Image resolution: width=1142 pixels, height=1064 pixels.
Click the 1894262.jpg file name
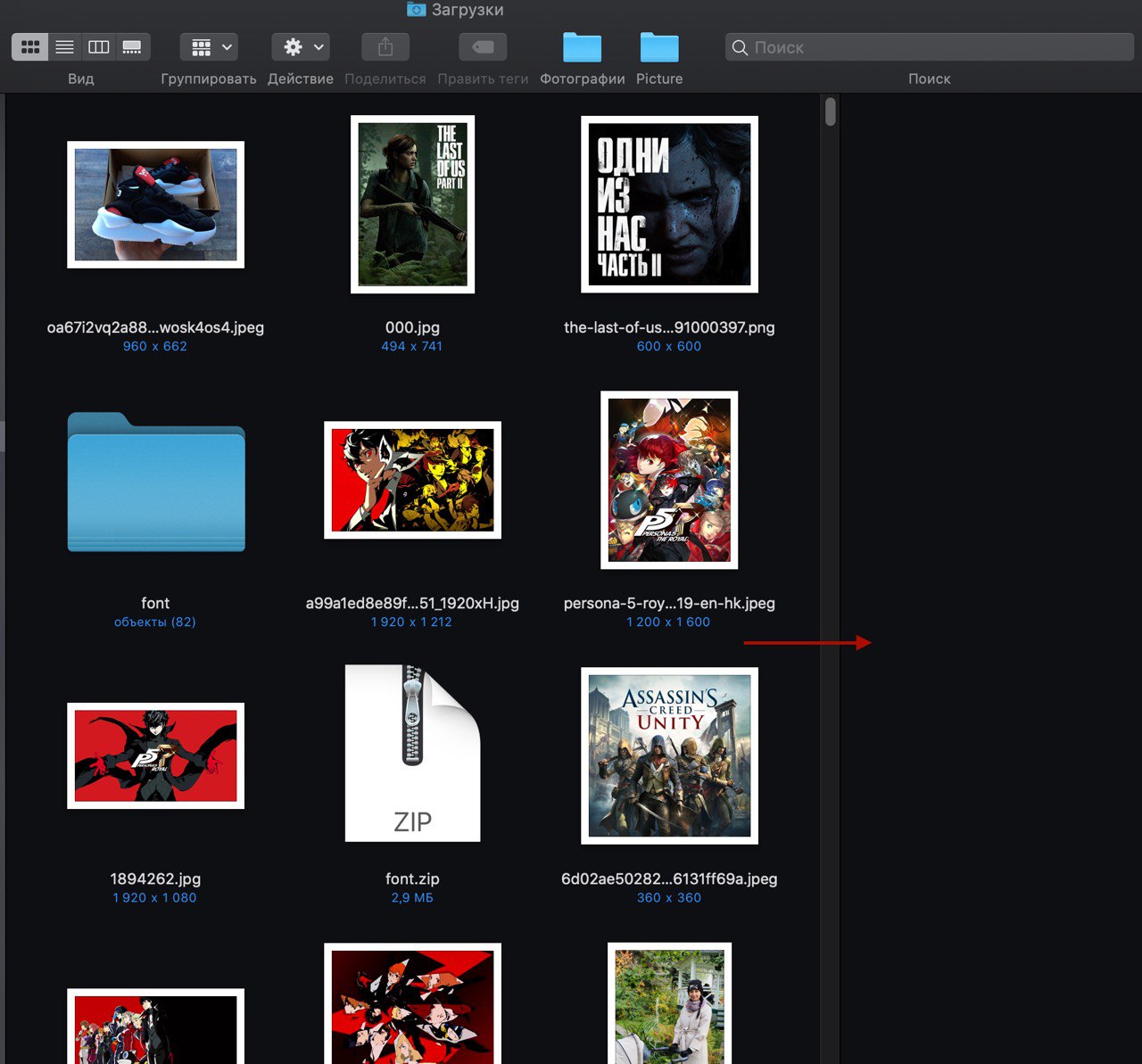coord(155,878)
